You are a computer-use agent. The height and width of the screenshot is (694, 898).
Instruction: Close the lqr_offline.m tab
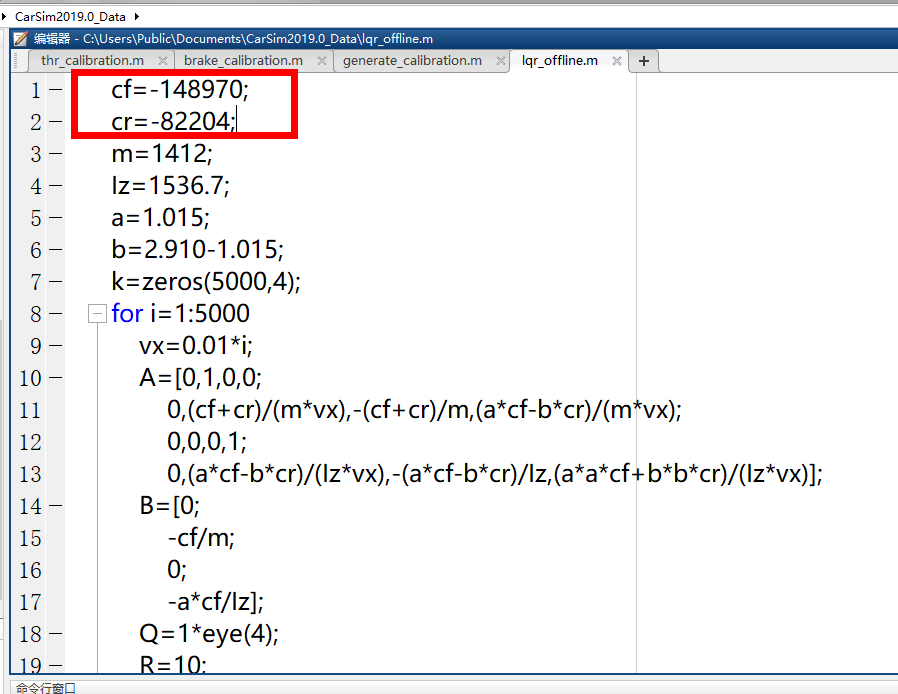pyautogui.click(x=617, y=61)
